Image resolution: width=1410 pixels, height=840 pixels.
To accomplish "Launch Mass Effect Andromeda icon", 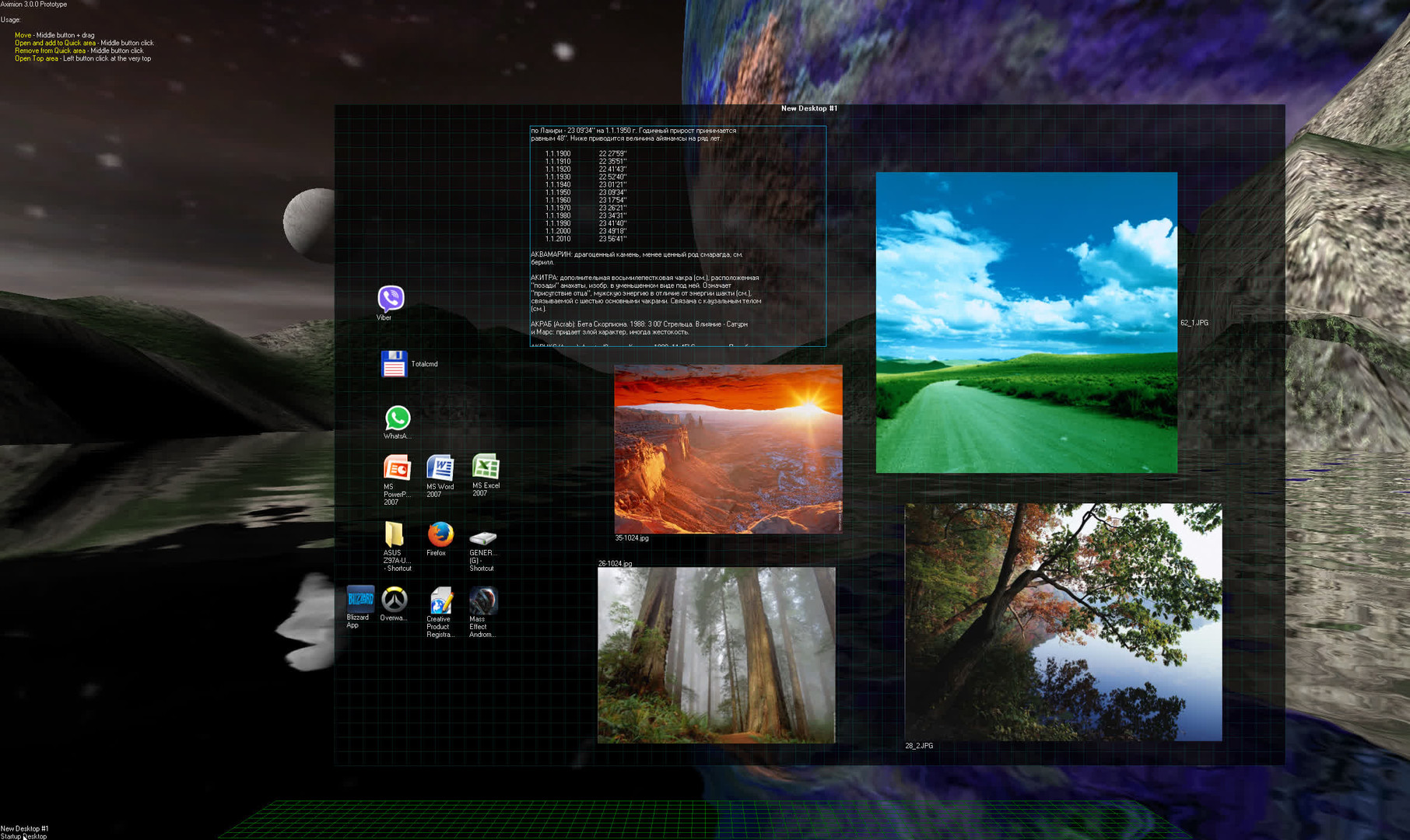I will [483, 601].
